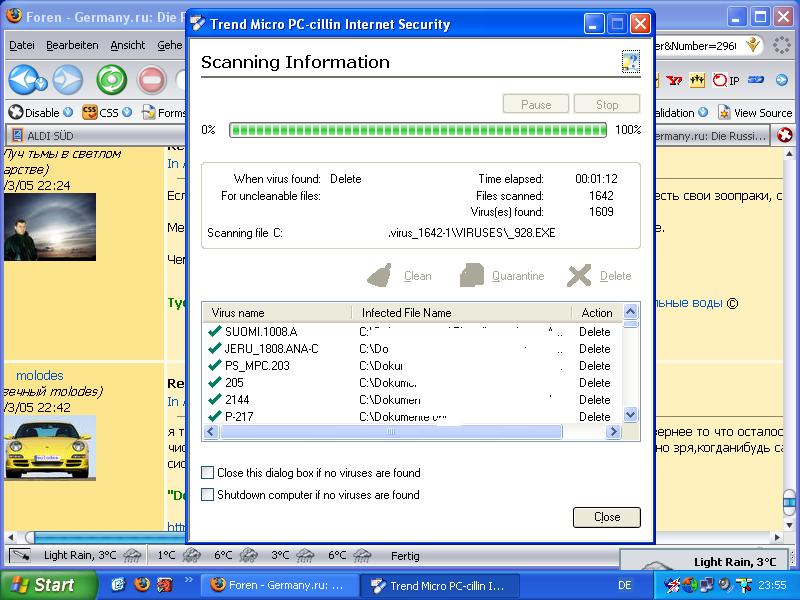Launch Firefox from the Quick Launch bar

[x=142, y=584]
